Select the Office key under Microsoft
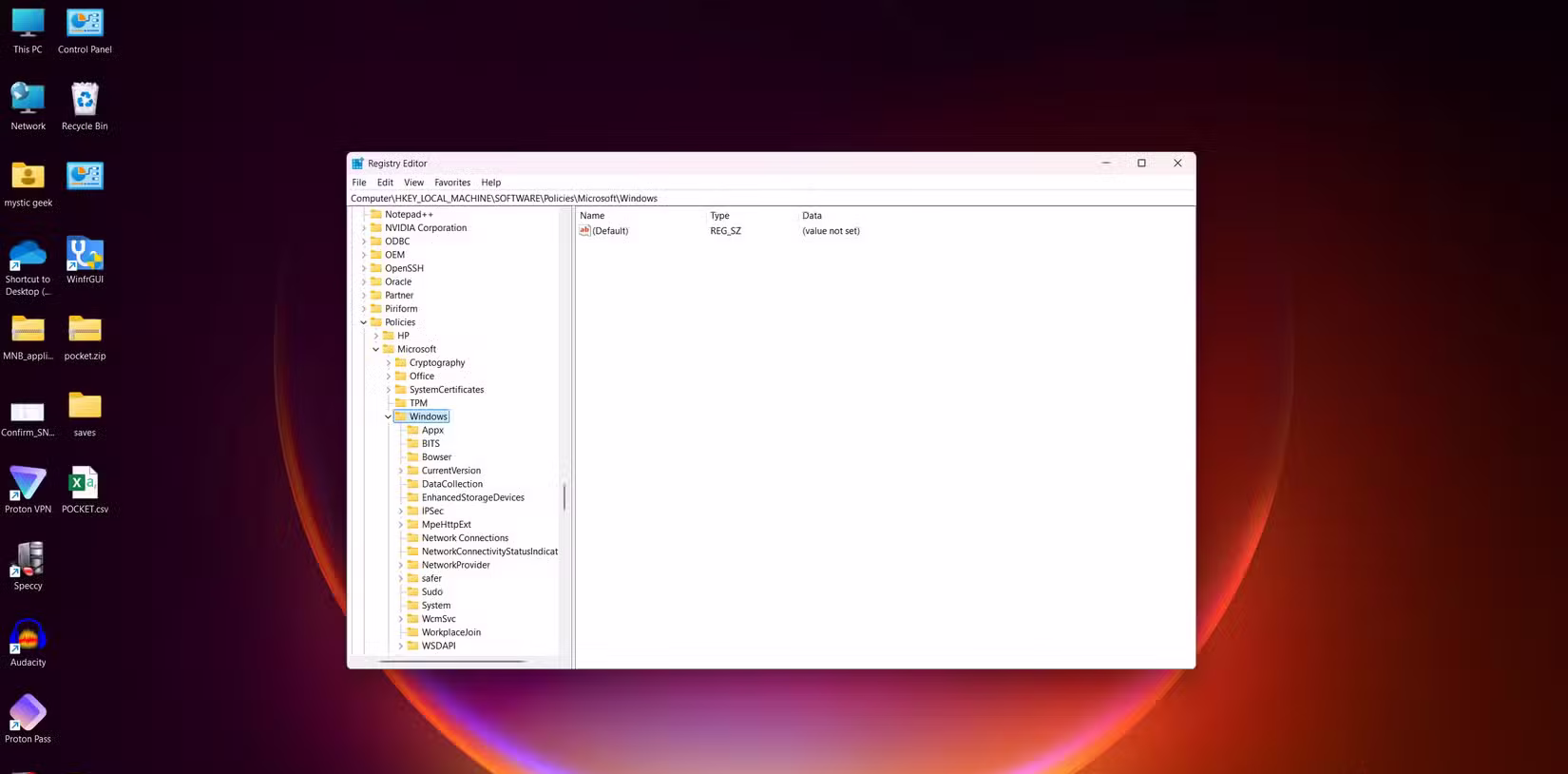Viewport: 1568px width, 774px height. (x=421, y=377)
